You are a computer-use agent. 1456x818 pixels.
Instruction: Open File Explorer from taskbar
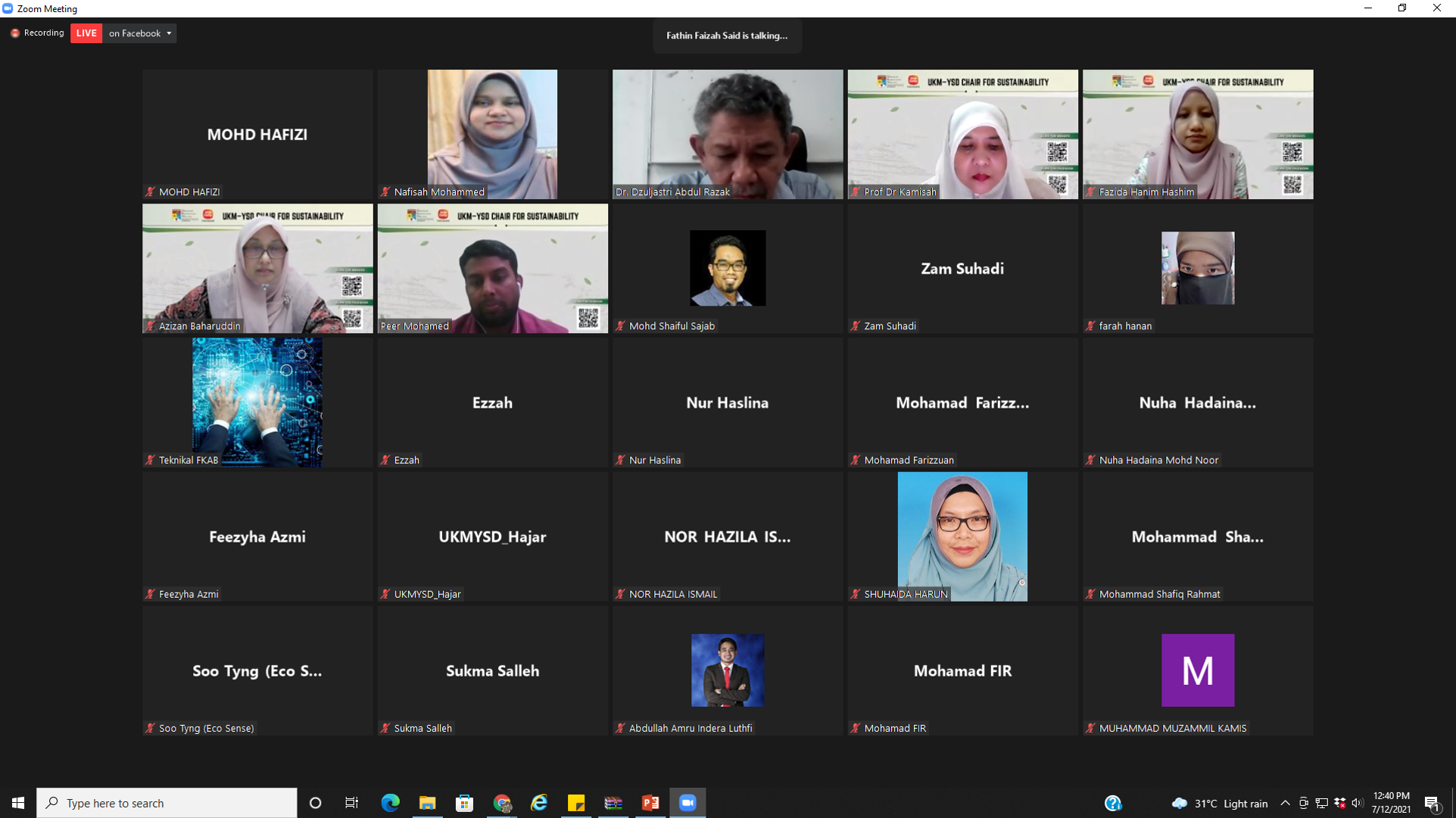tap(427, 803)
